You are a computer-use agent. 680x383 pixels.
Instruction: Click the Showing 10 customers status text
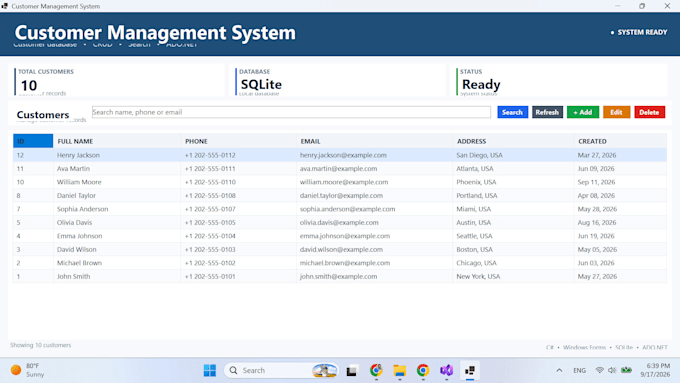click(41, 345)
